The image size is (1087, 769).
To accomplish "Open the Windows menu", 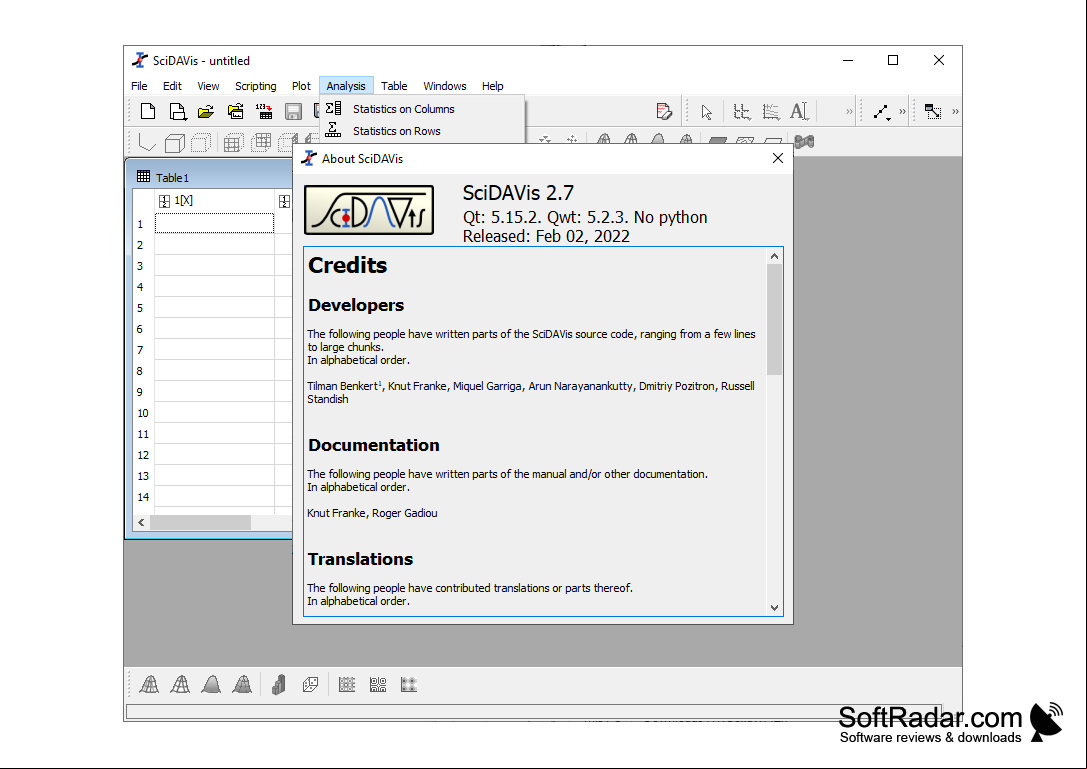I will [x=445, y=86].
